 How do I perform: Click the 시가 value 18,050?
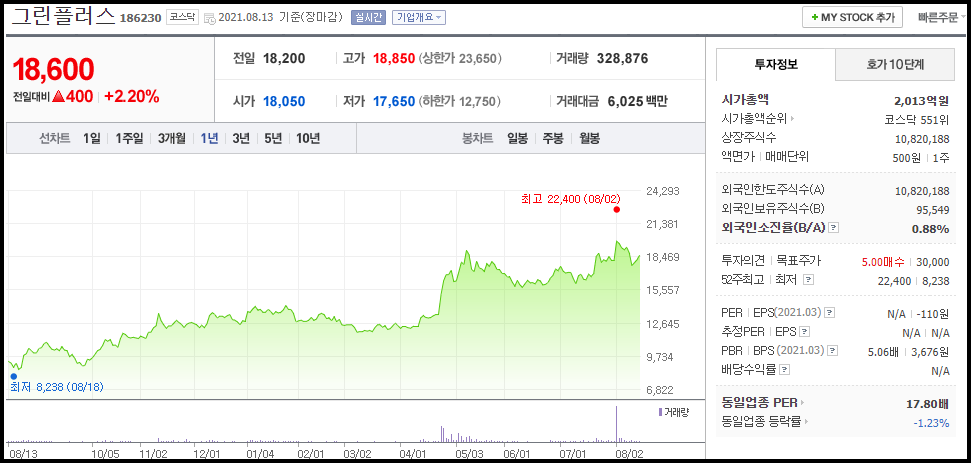[x=284, y=101]
